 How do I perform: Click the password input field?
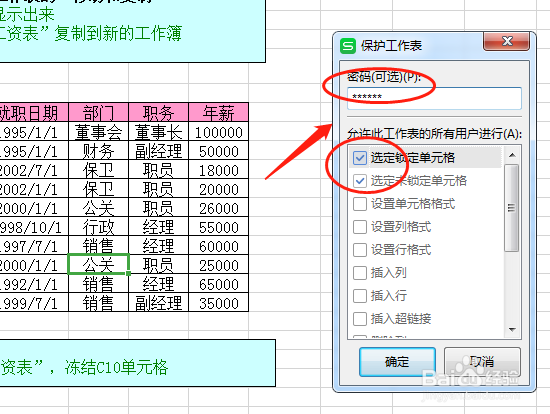pos(434,98)
